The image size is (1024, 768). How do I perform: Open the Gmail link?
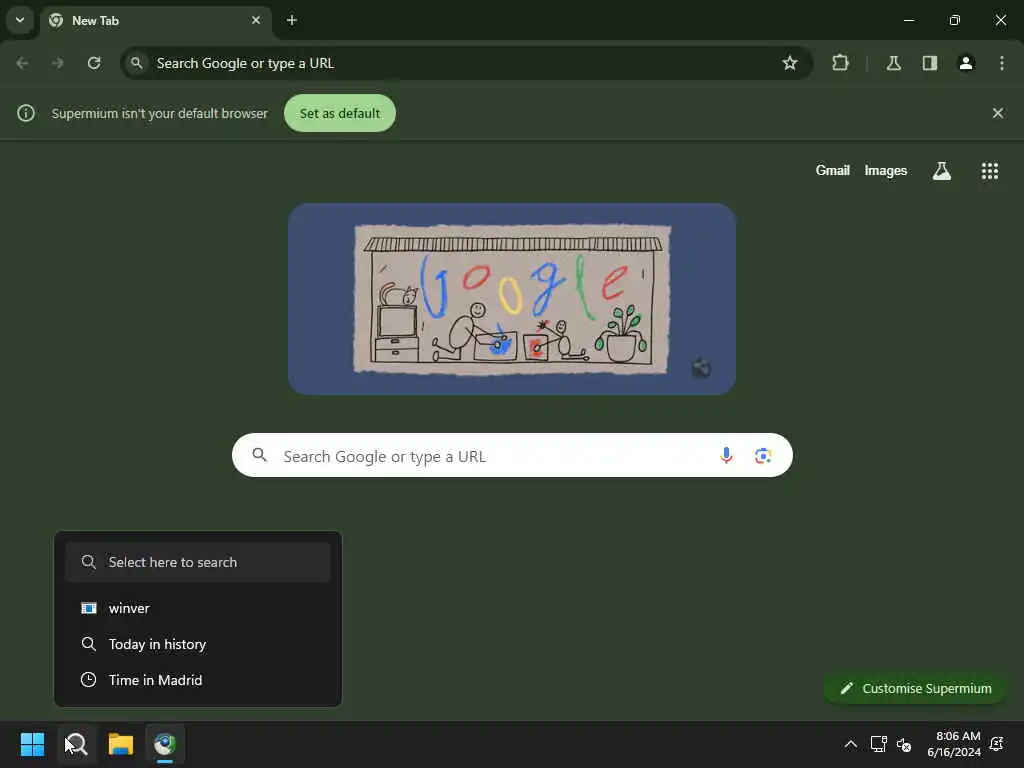[833, 170]
